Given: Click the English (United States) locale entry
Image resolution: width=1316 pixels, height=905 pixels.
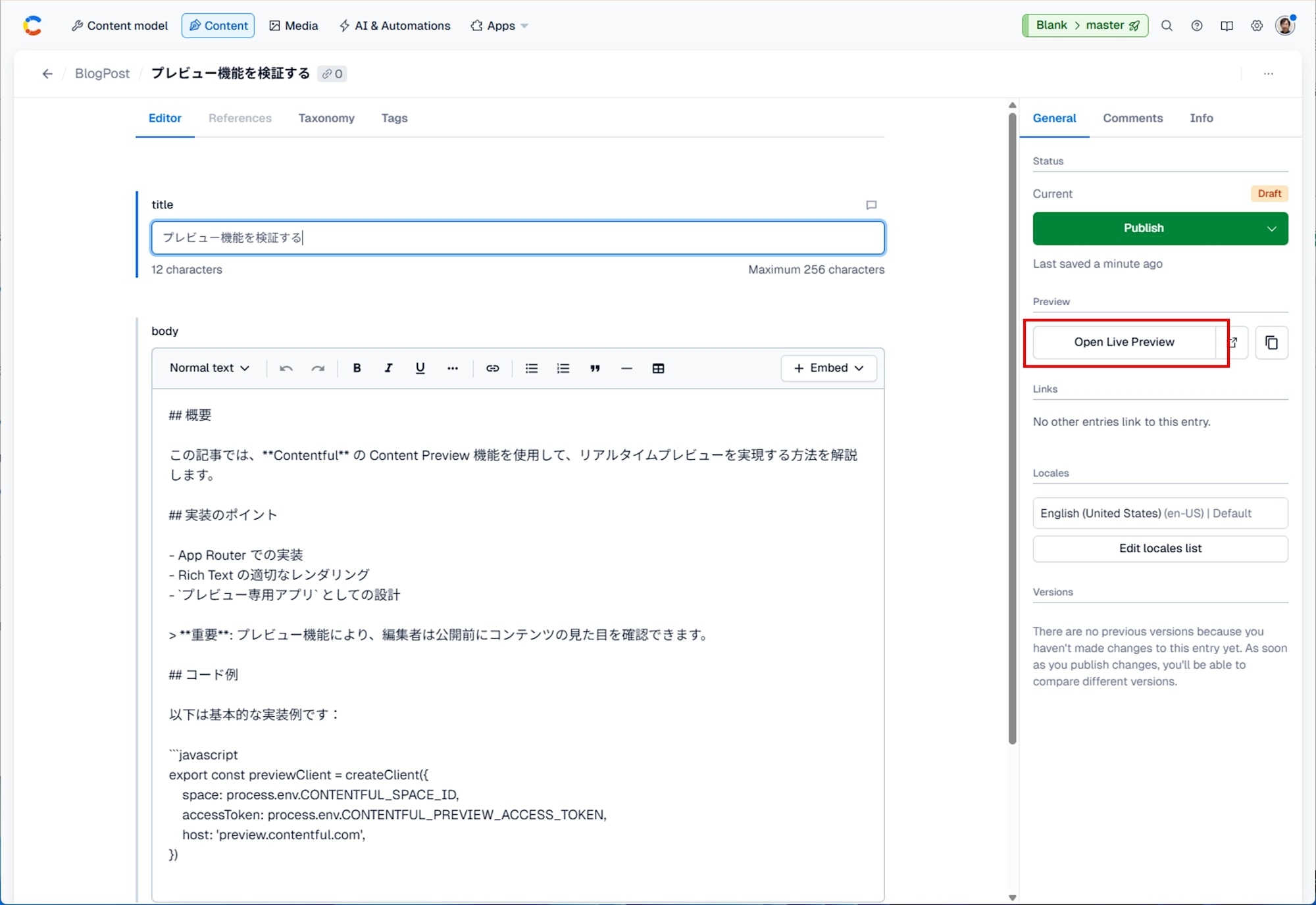Looking at the screenshot, I should [x=1160, y=513].
